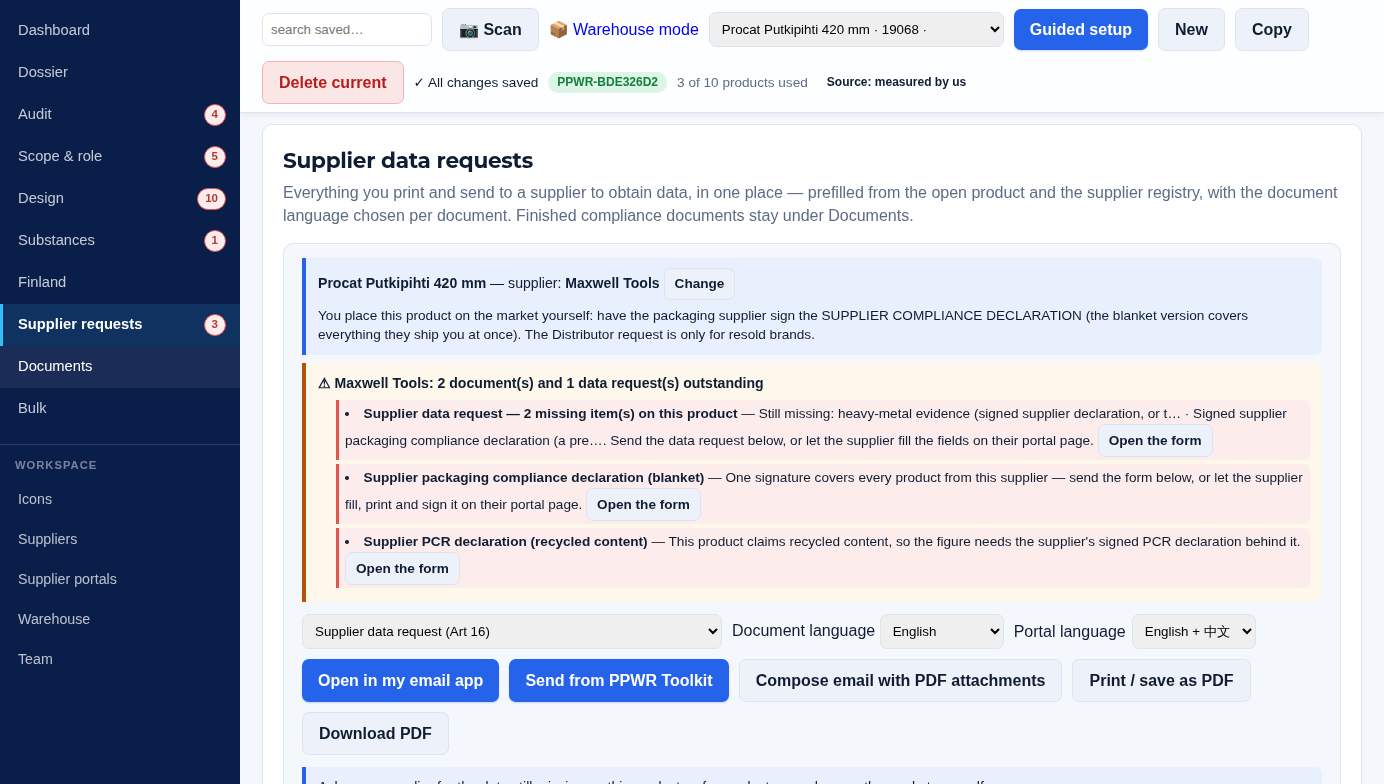Click the PPWR-BDE326D2 code badge
The height and width of the screenshot is (784, 1384).
click(x=607, y=82)
